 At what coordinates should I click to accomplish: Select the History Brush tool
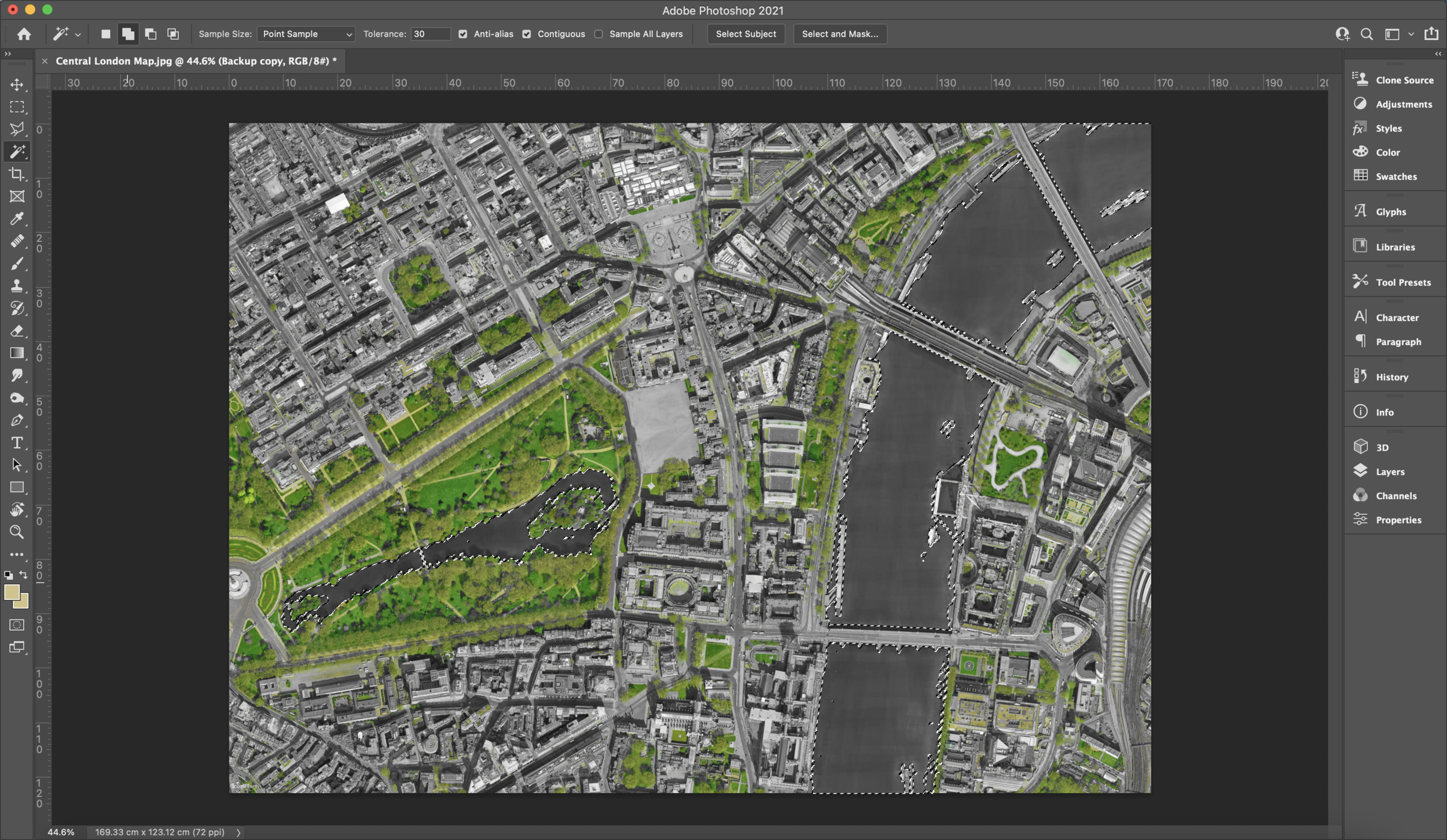tap(17, 308)
